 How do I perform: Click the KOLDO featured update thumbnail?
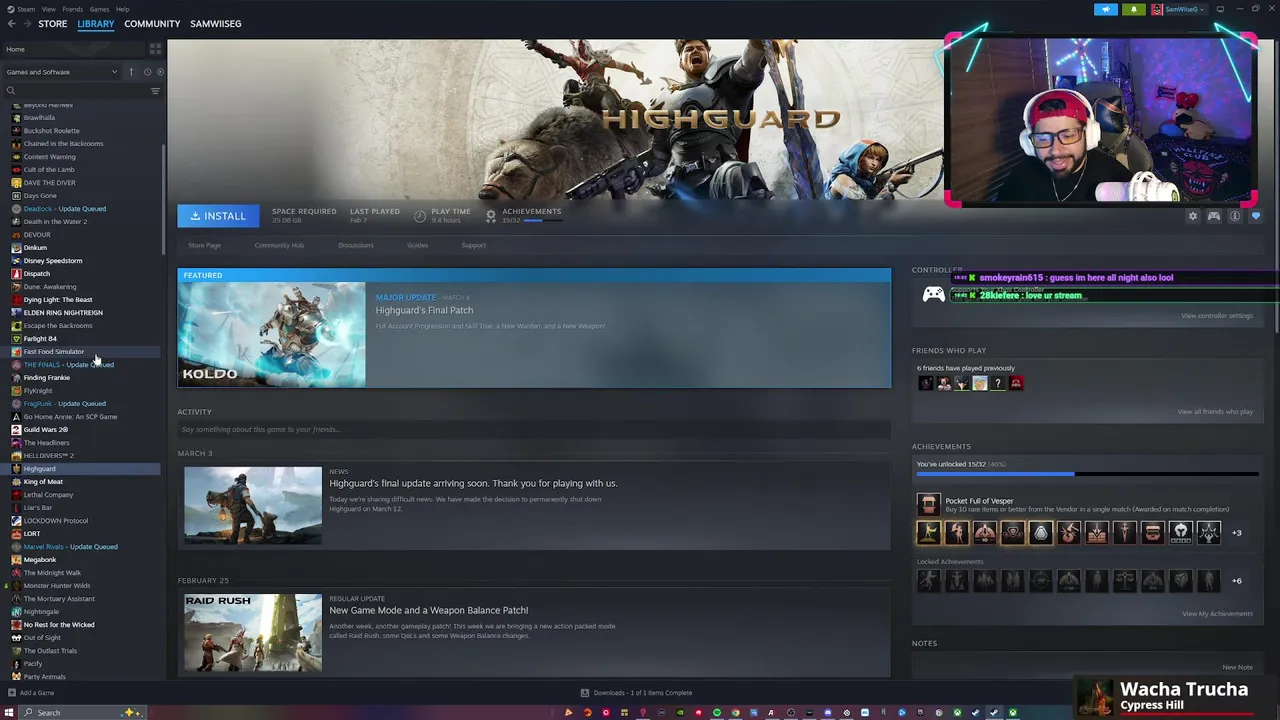(x=272, y=334)
